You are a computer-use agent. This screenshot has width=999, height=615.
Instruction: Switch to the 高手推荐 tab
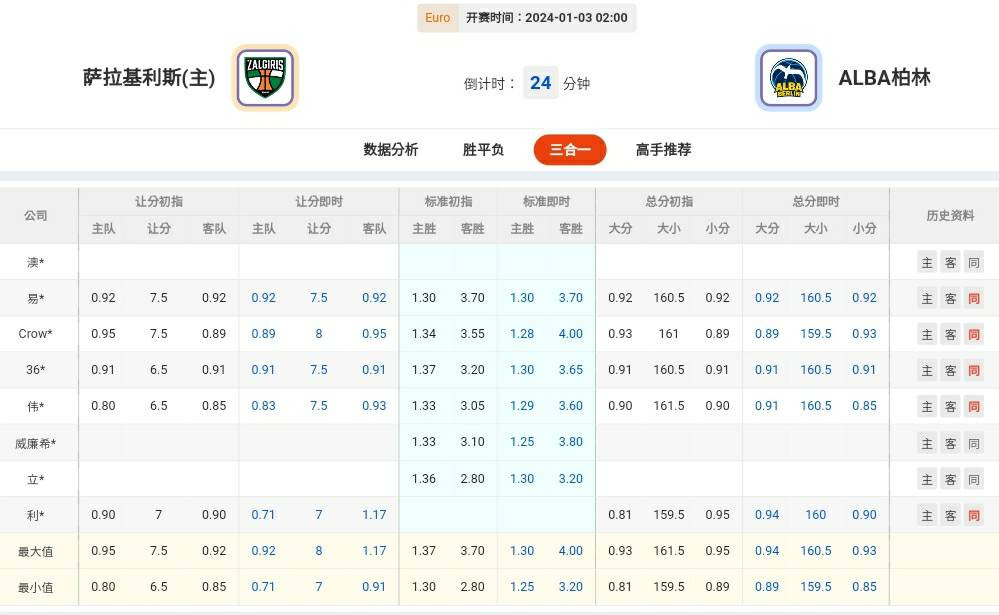(663, 150)
